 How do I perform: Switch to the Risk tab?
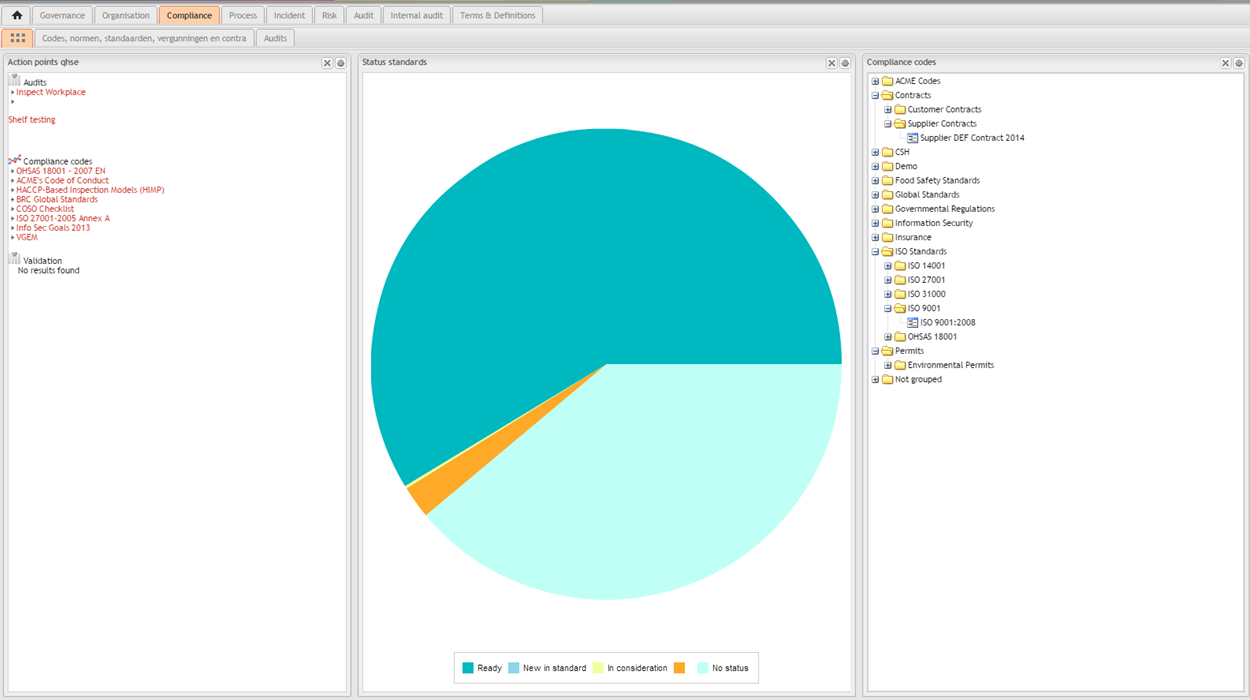329,15
